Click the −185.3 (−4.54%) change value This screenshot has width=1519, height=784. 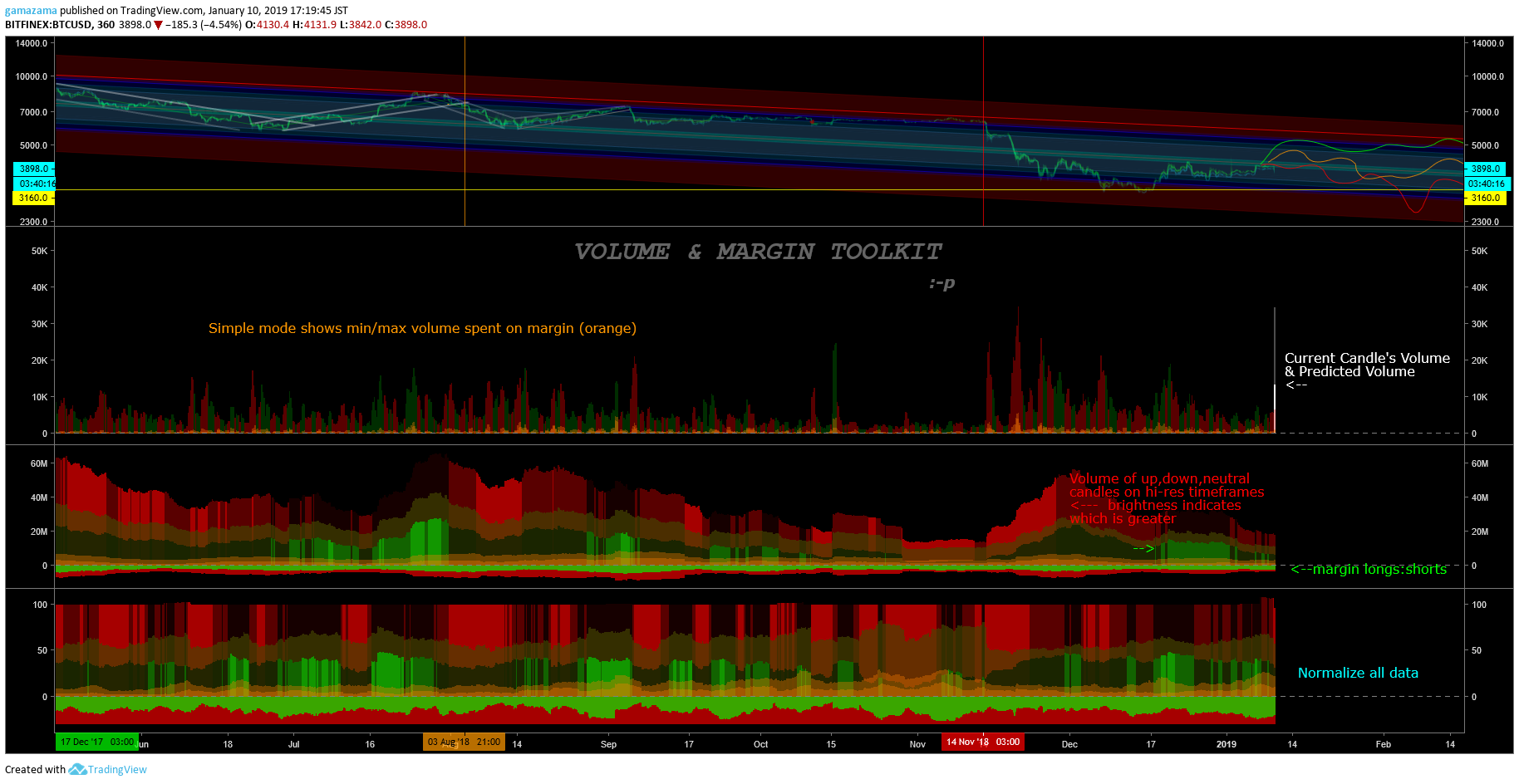pos(204,25)
